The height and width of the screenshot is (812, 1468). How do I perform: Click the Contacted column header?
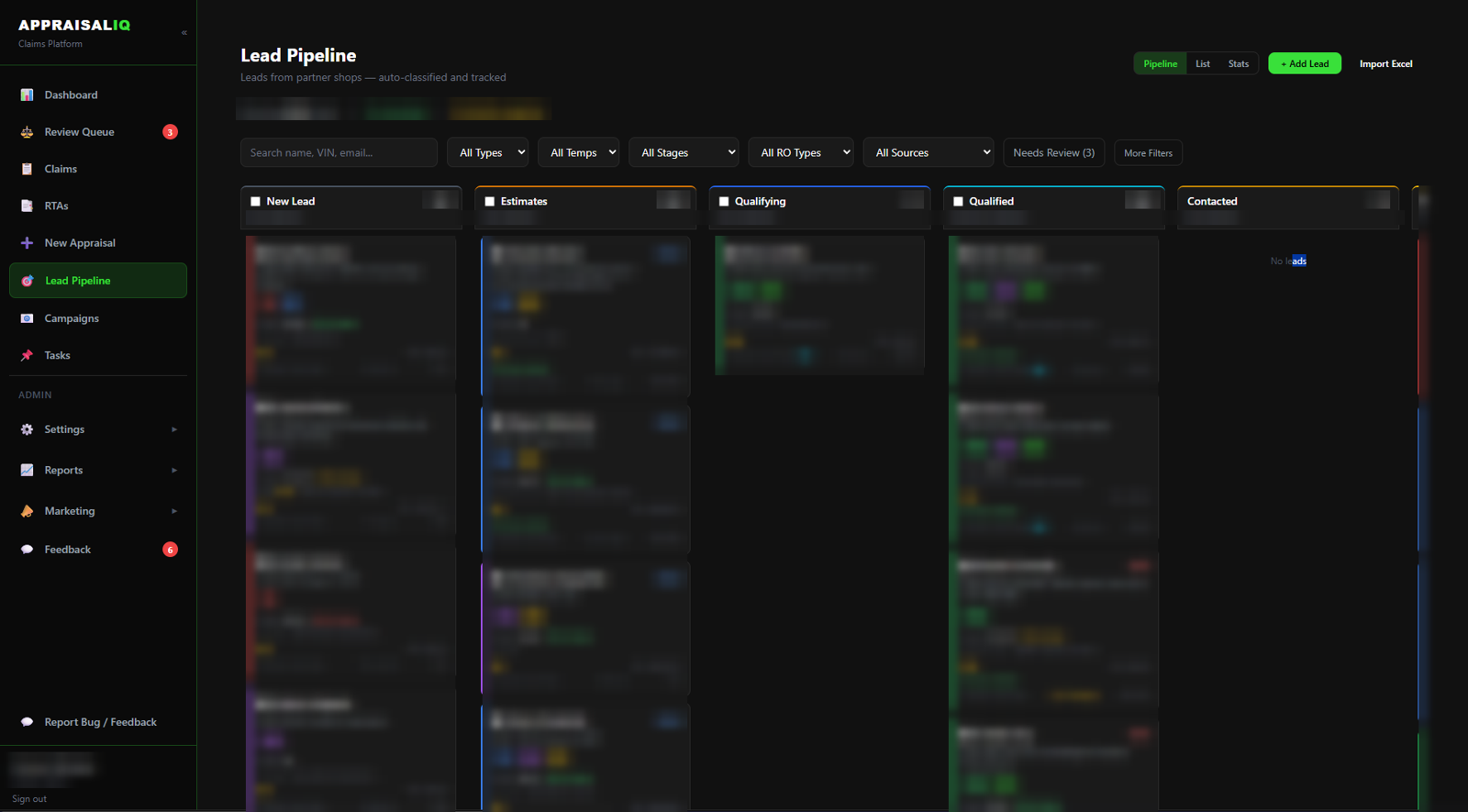tap(1288, 208)
